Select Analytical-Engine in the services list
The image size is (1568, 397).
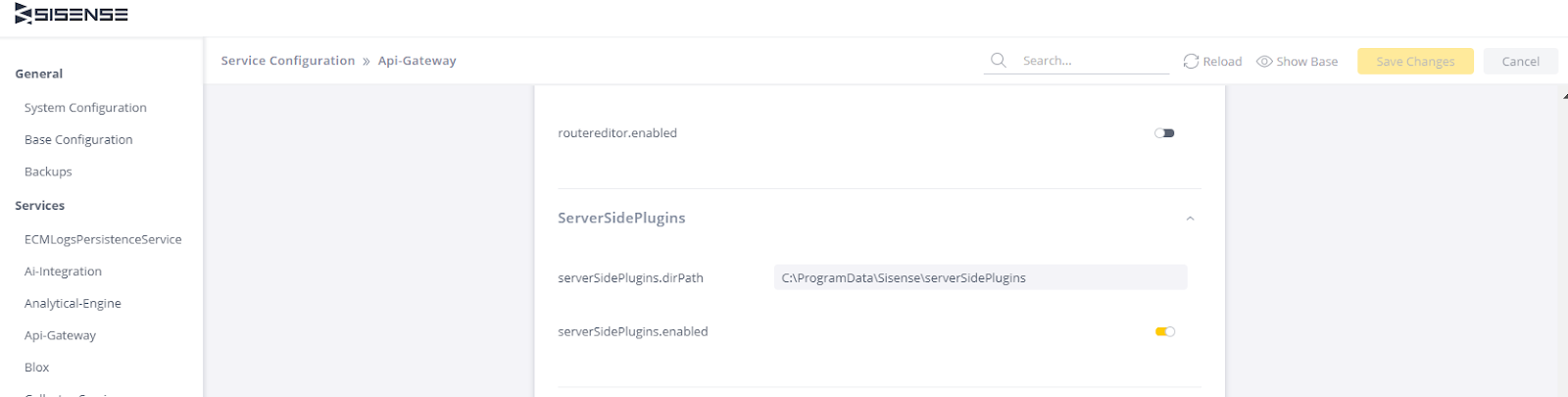tap(73, 304)
